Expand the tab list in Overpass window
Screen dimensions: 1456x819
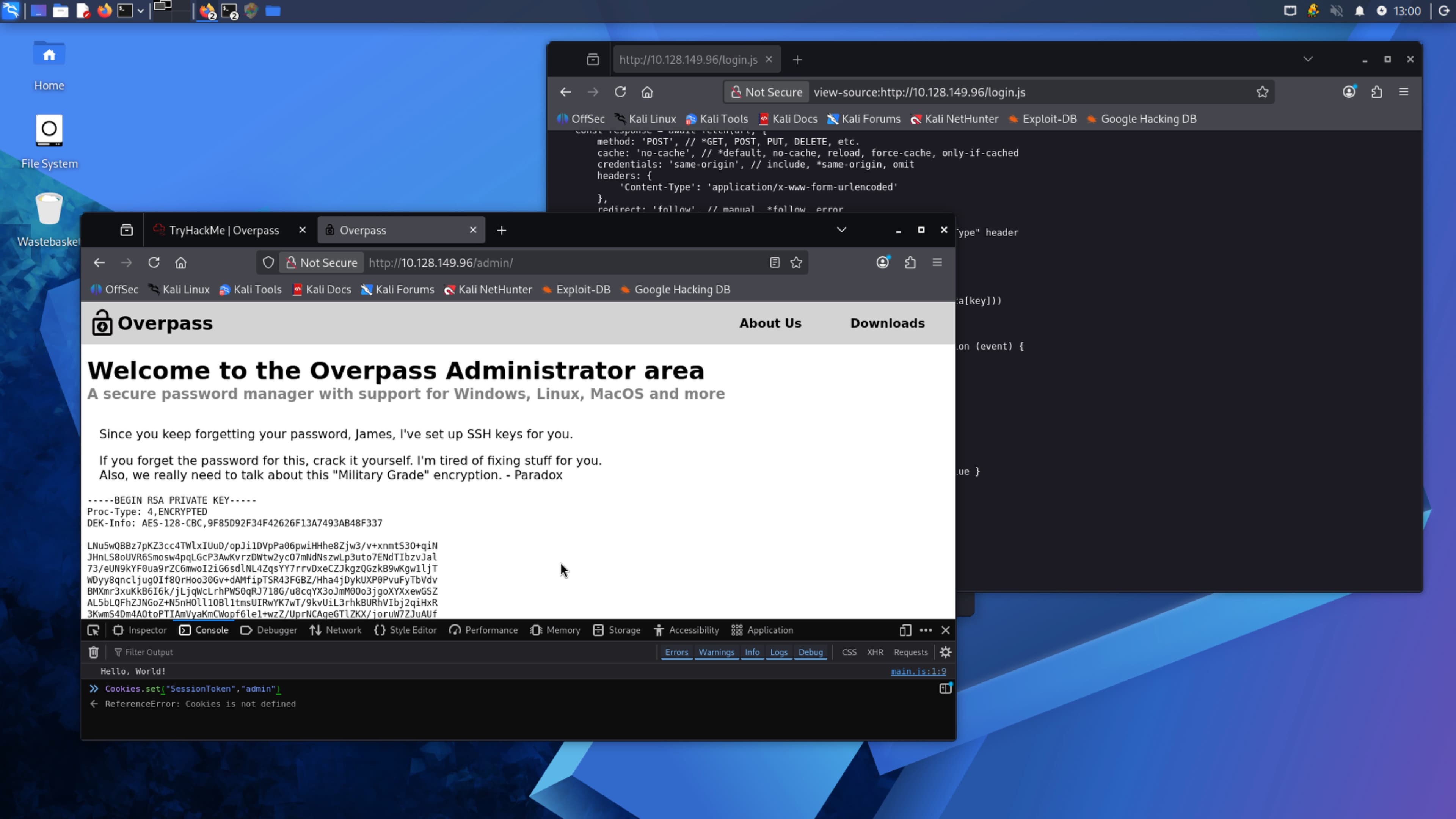tap(842, 230)
